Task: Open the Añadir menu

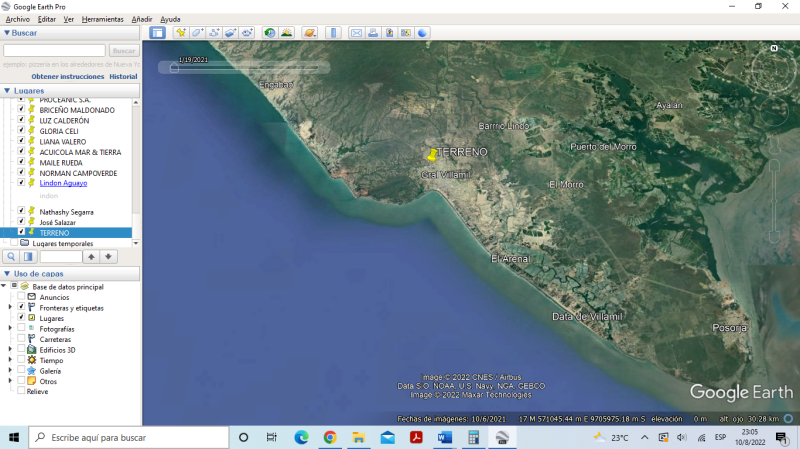Action: pos(142,19)
